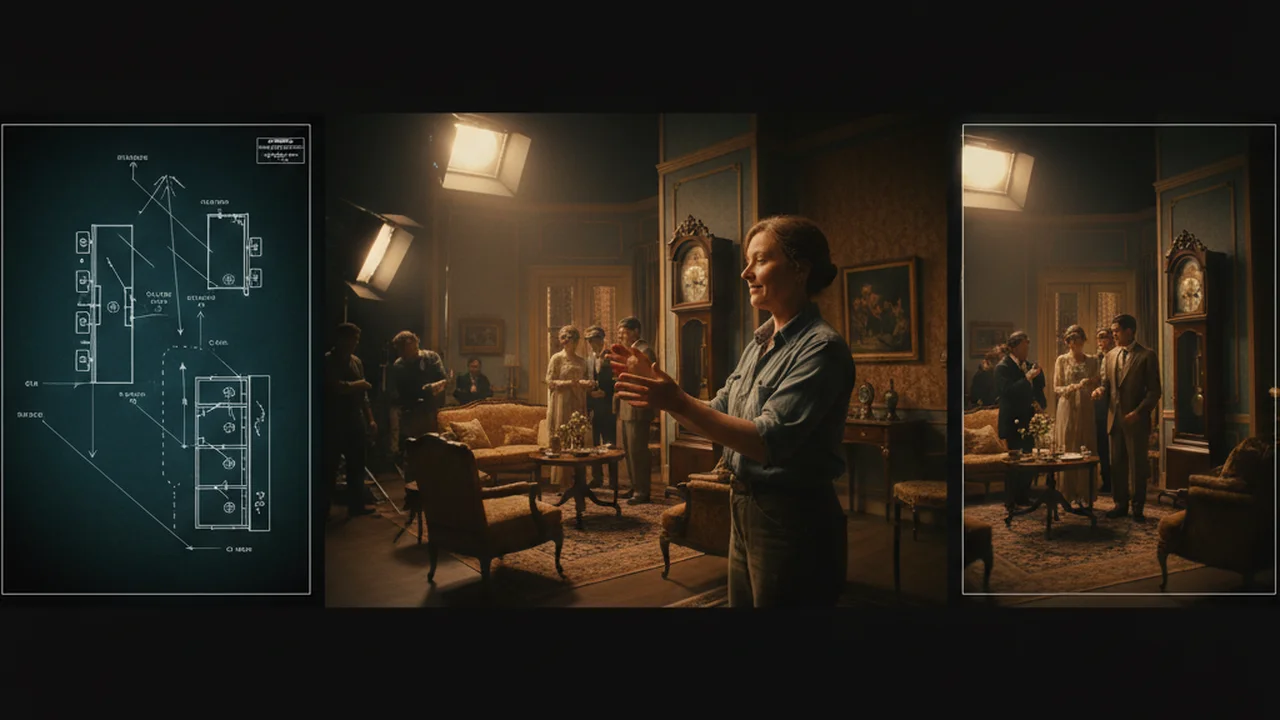Click the title block box on the blueprint
The width and height of the screenshot is (1280, 720).
coord(280,150)
